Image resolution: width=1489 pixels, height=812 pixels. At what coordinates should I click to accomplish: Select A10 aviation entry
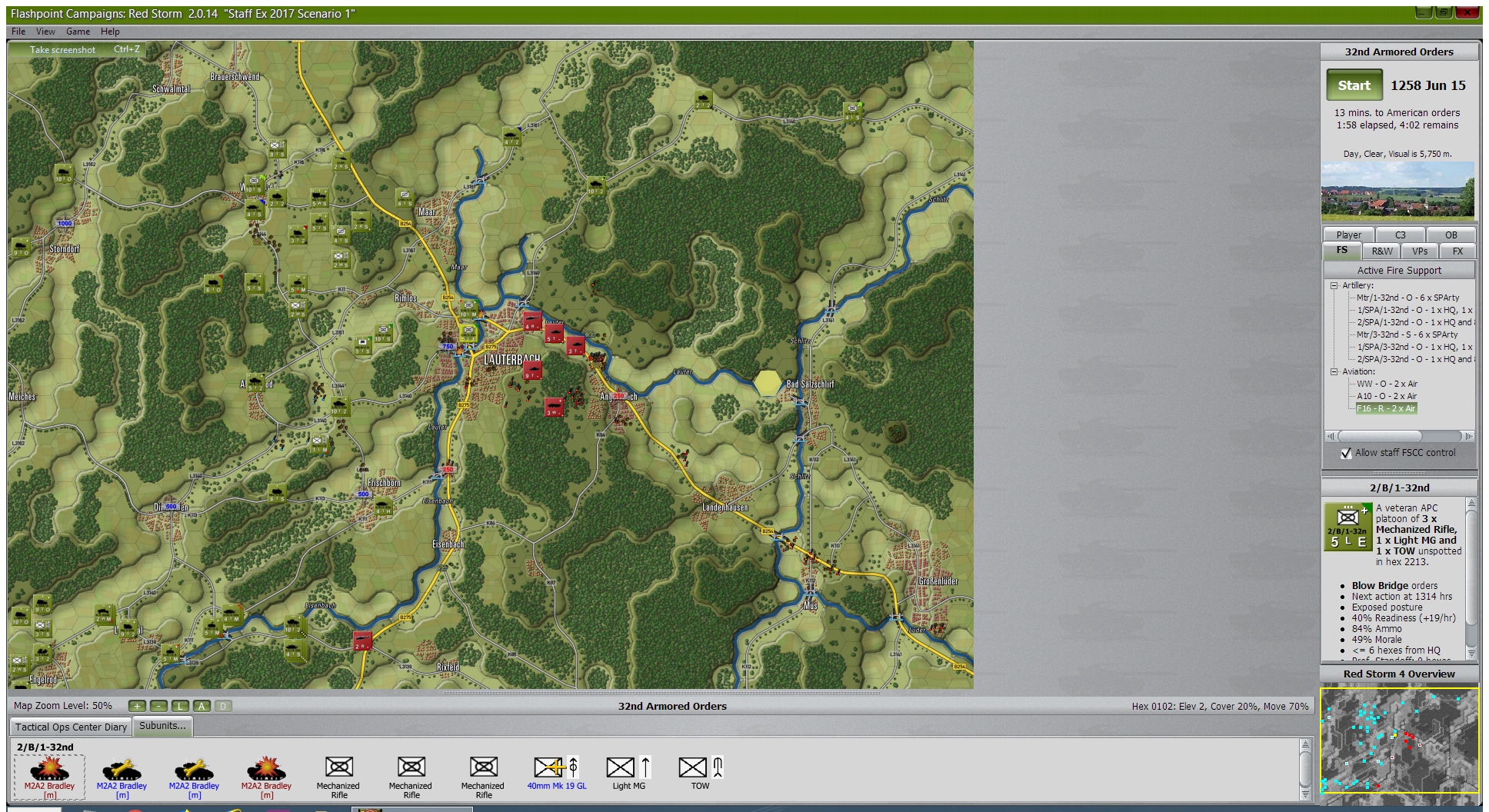coord(1387,396)
